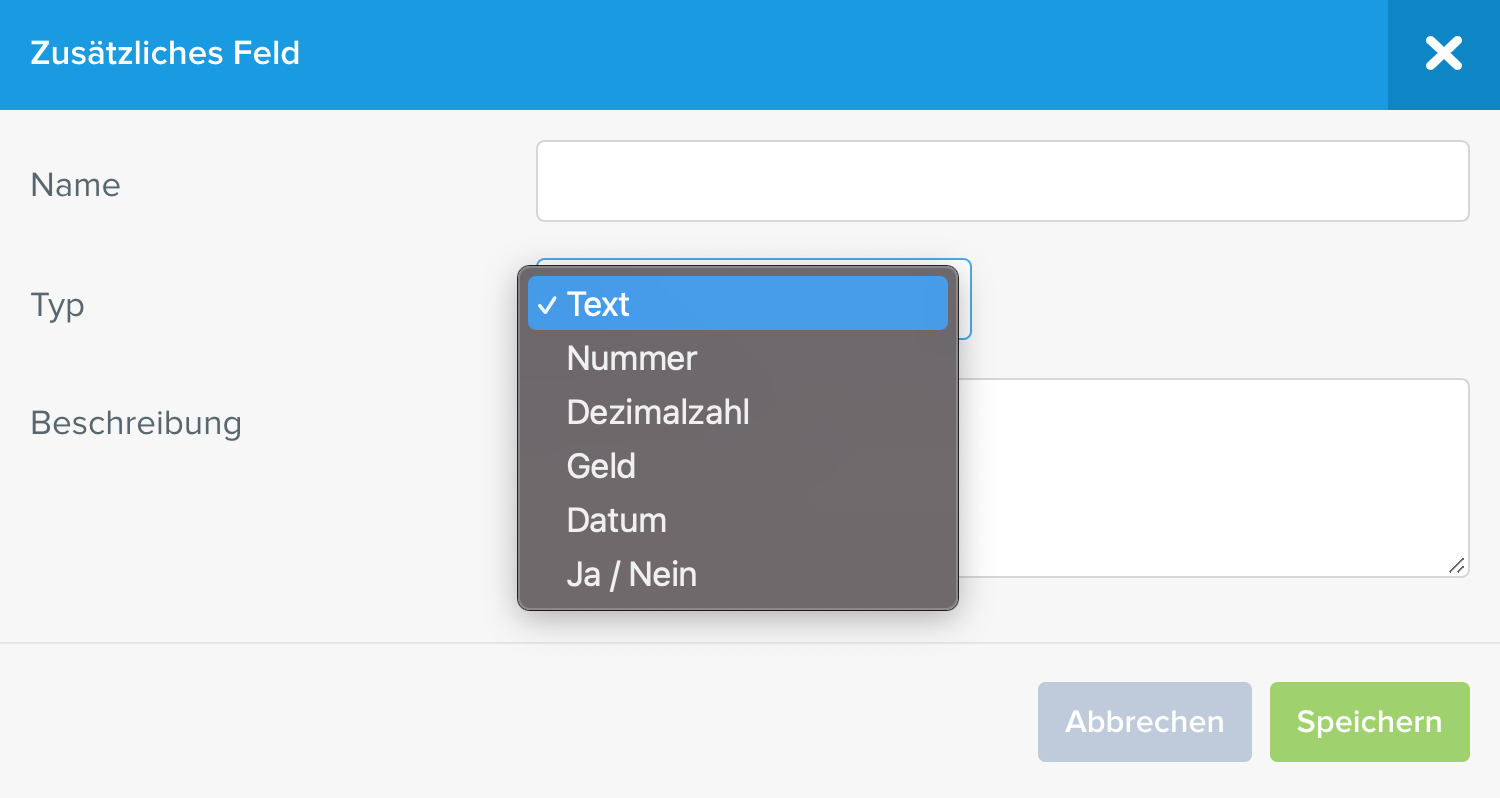Click the textarea resize handle corner
The image size is (1500, 798).
tap(1457, 566)
